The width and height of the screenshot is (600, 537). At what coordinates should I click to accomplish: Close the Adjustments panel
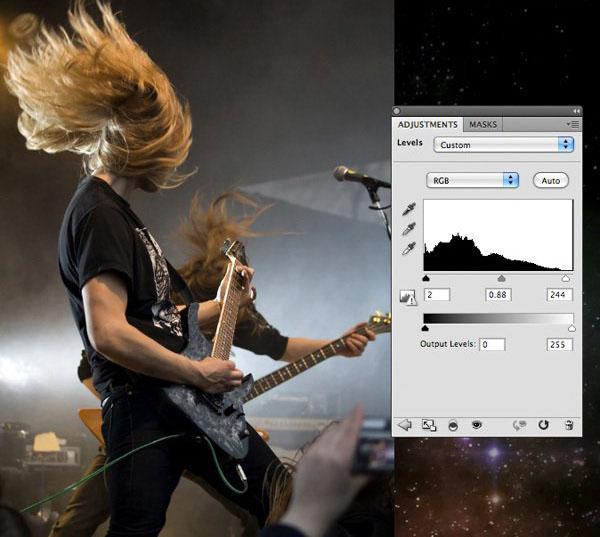point(396,111)
